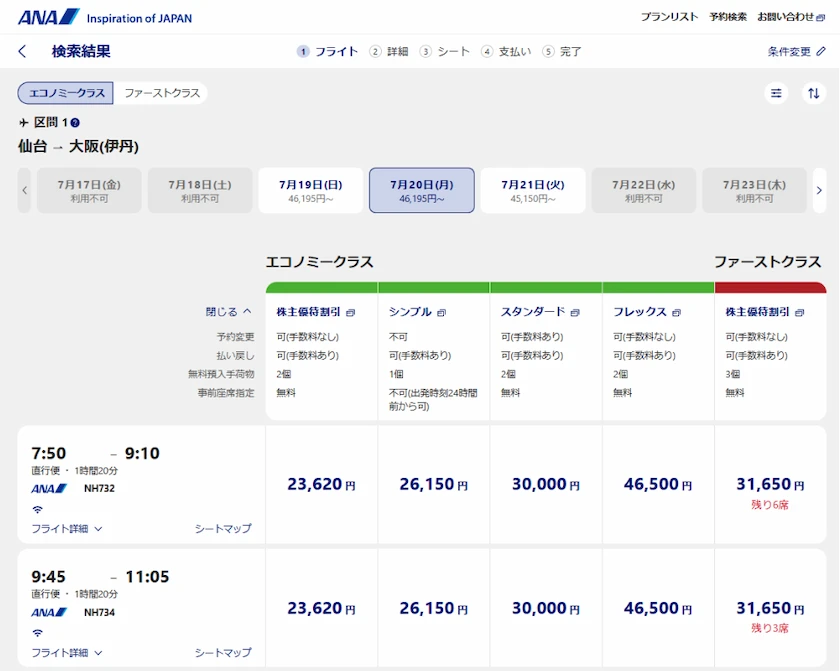Show later dates with right arrow
The width and height of the screenshot is (840, 671).
[x=819, y=191]
